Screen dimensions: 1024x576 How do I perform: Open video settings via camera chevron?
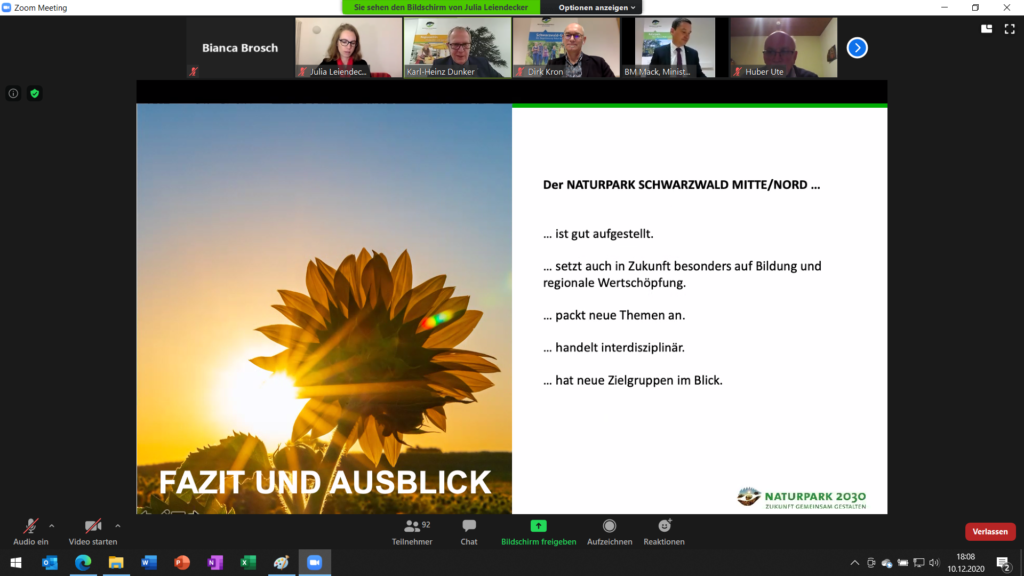118,526
